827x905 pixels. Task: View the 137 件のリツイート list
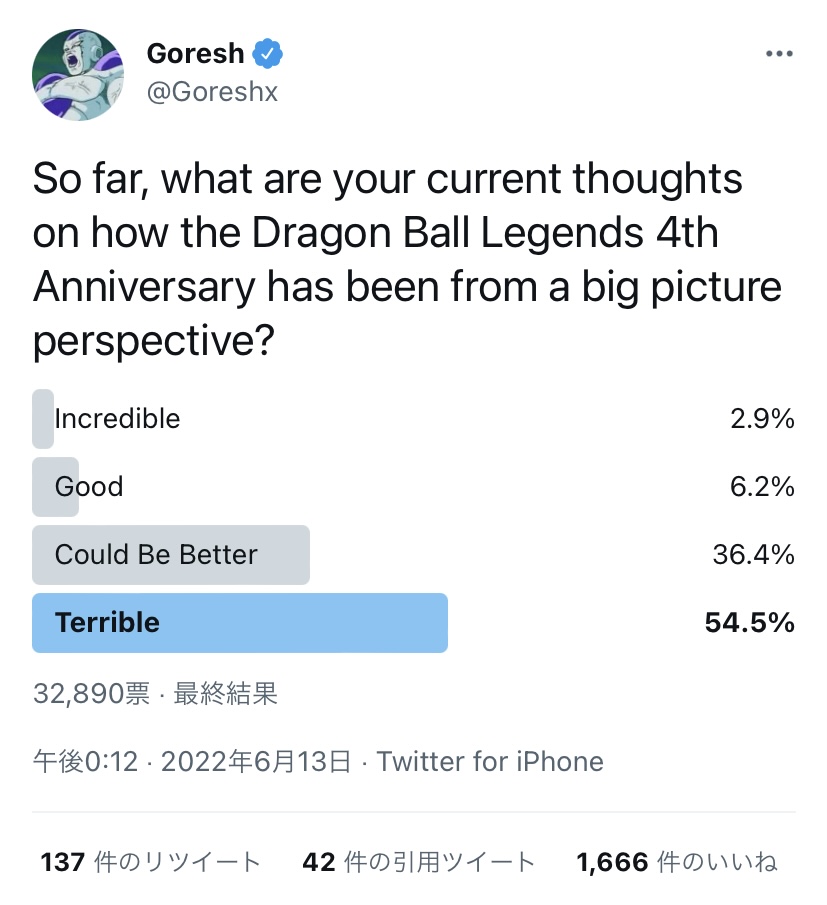150,862
